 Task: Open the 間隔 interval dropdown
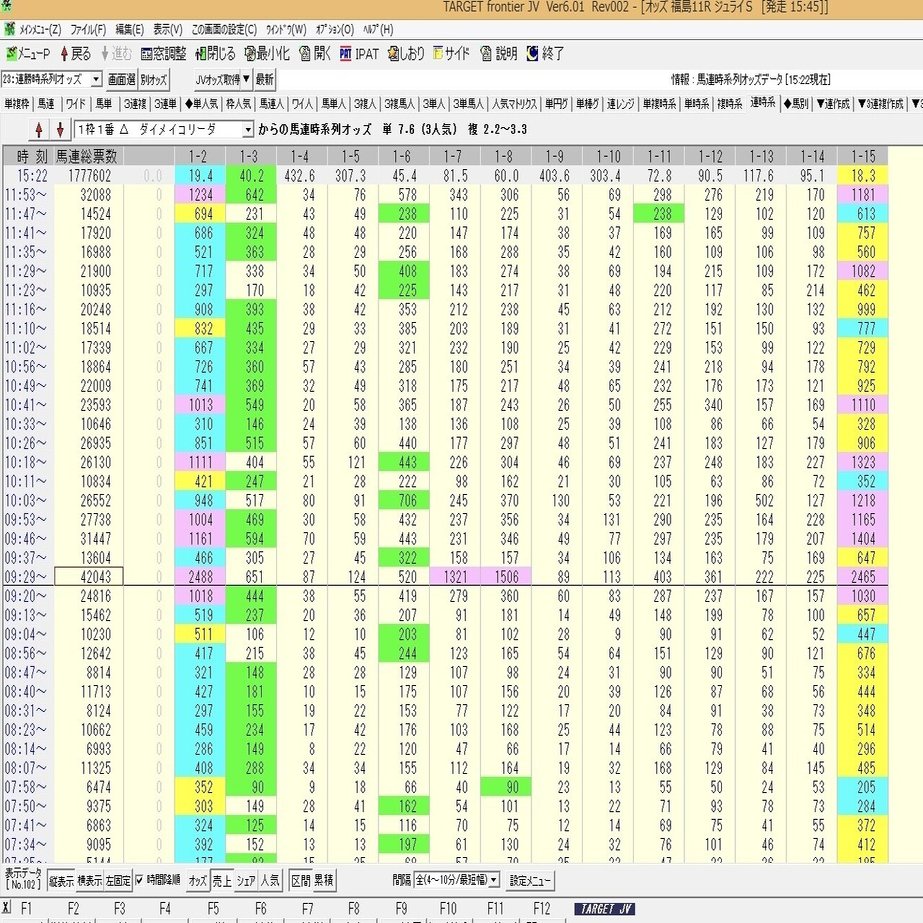pyautogui.click(x=494, y=880)
